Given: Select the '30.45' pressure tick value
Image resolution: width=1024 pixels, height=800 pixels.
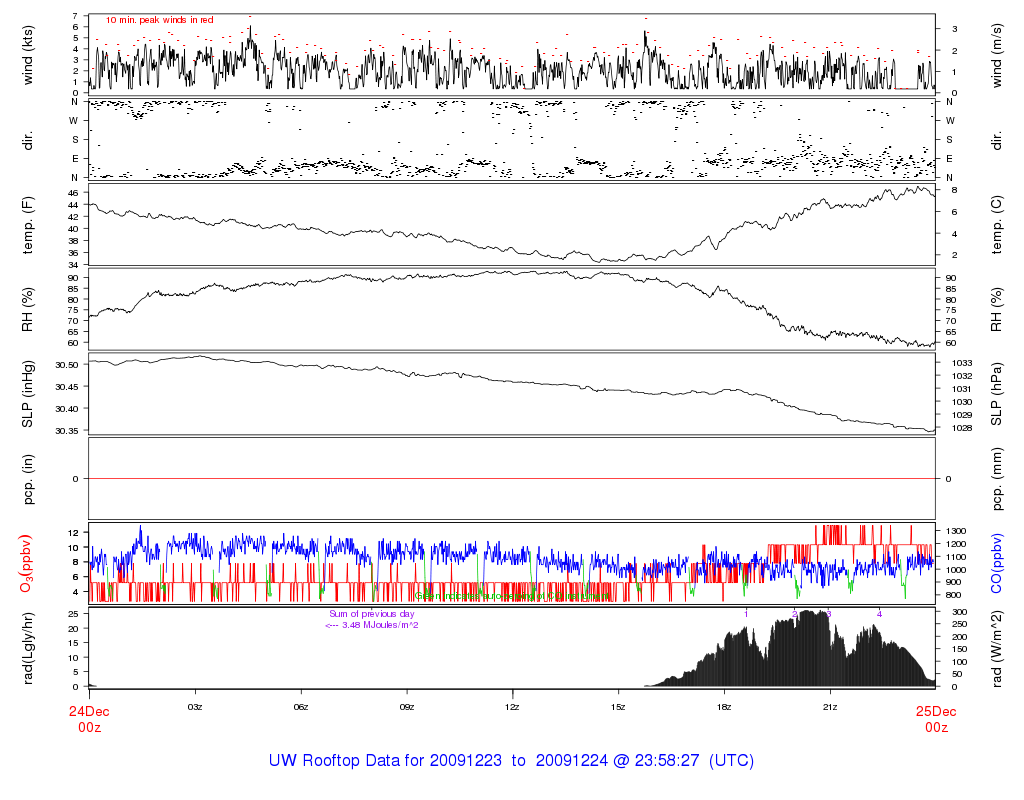Looking at the screenshot, I should point(67,387).
